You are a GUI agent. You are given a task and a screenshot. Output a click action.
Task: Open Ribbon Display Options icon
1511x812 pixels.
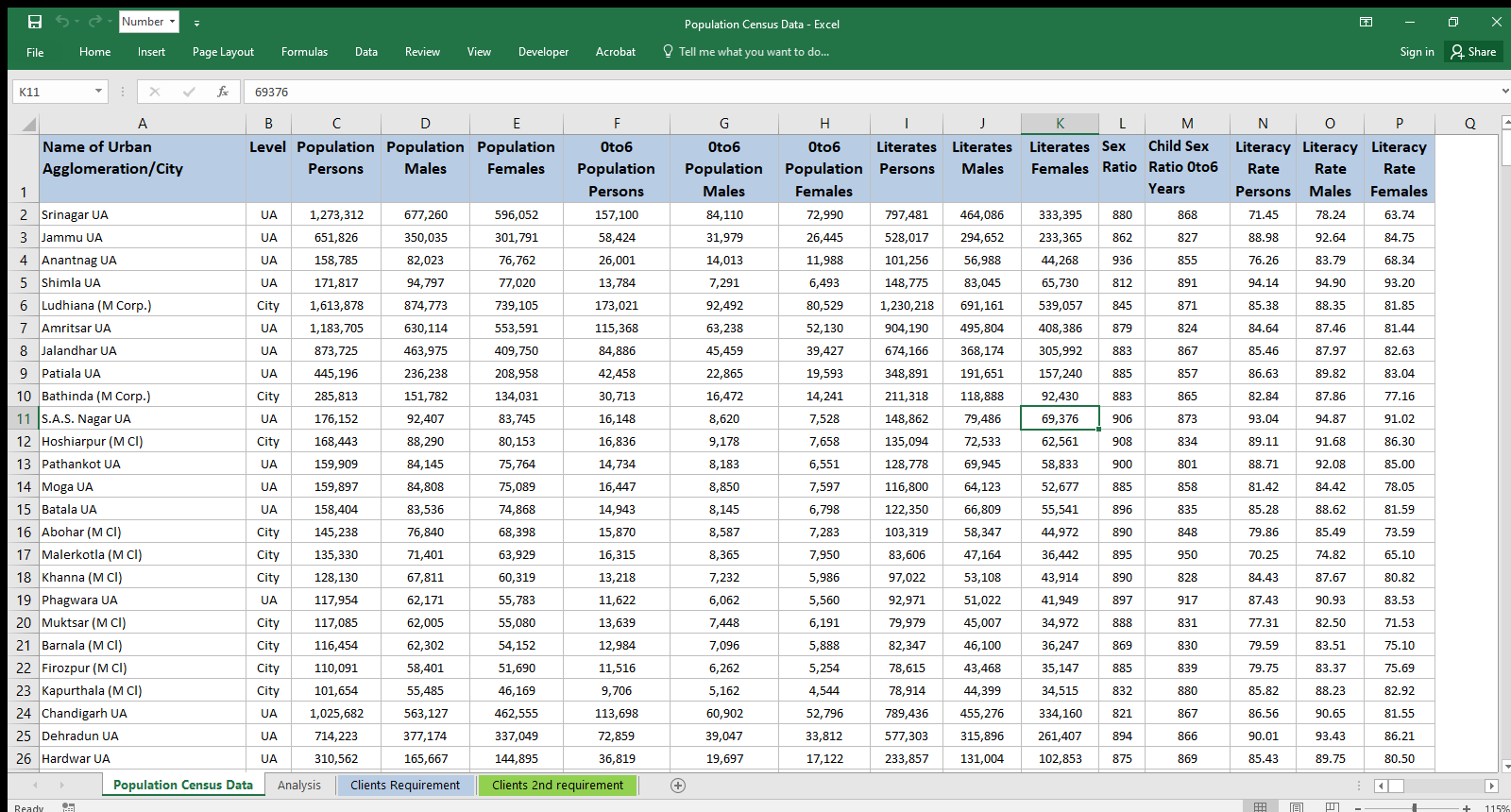[x=1366, y=22]
